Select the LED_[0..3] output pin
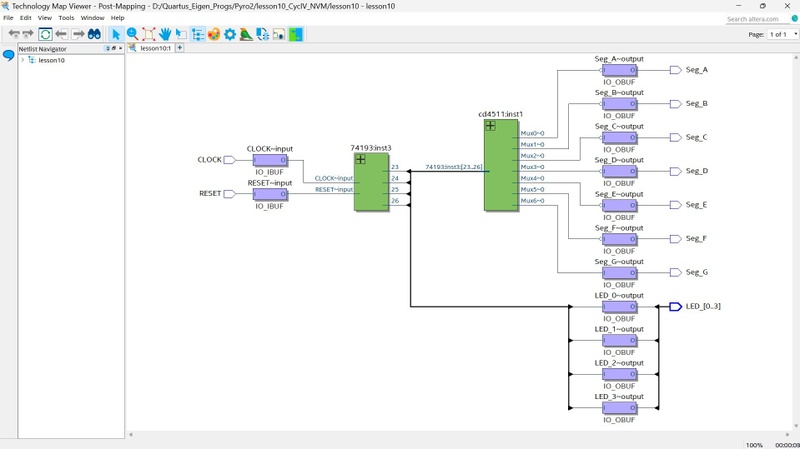This screenshot has width=800, height=449. 675,306
